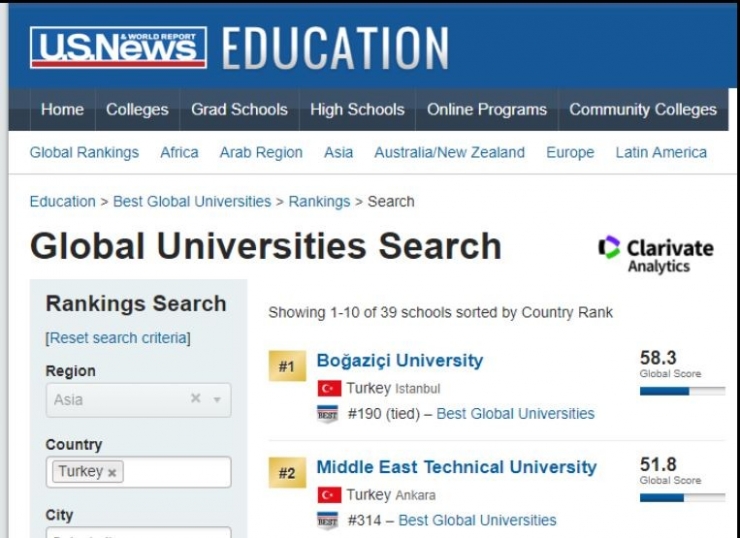Click the EDUCATION header title
Screen dimensions: 740x538
click(x=335, y=48)
